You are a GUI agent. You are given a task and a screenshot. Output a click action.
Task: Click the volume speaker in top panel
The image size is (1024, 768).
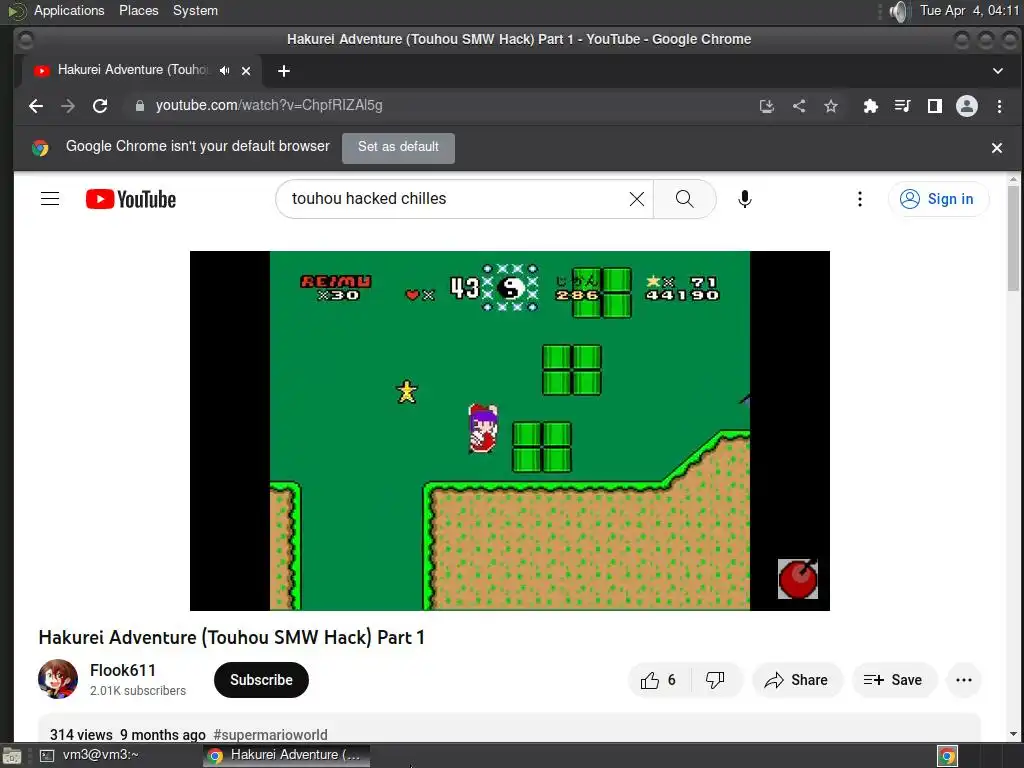pyautogui.click(x=900, y=11)
